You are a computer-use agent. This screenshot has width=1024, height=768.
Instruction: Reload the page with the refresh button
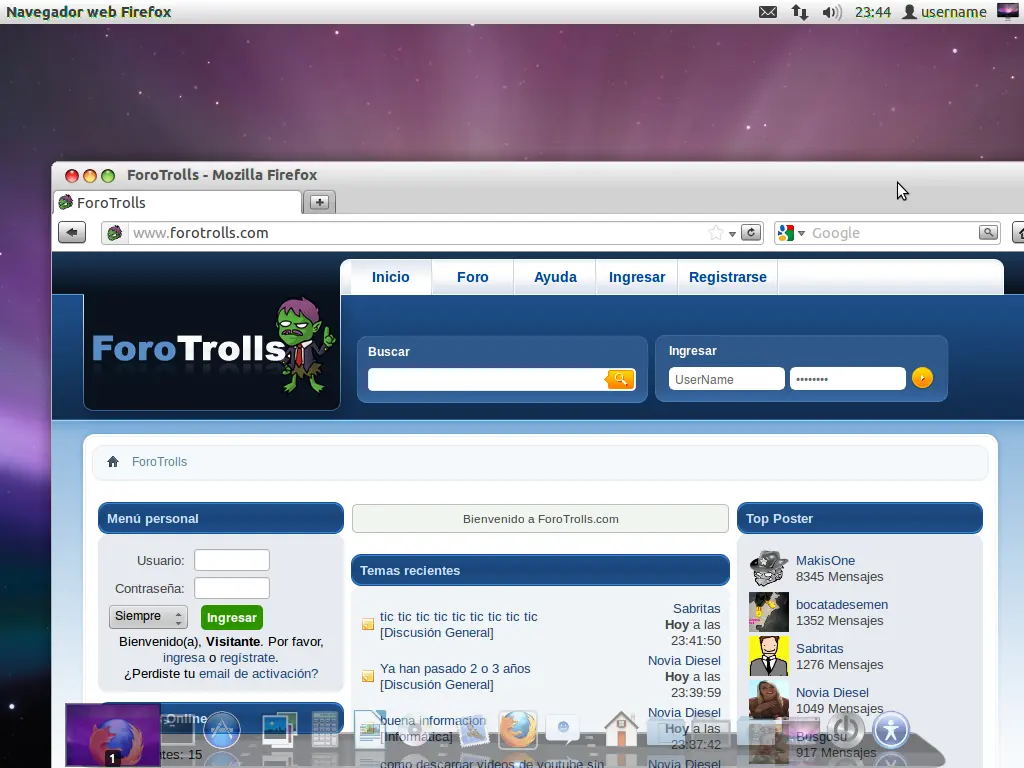coord(751,232)
